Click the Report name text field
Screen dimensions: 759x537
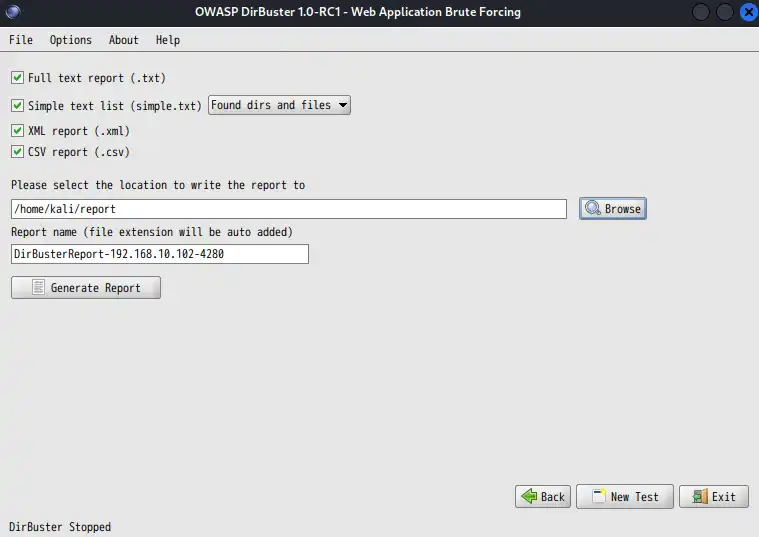pyautogui.click(x=160, y=255)
